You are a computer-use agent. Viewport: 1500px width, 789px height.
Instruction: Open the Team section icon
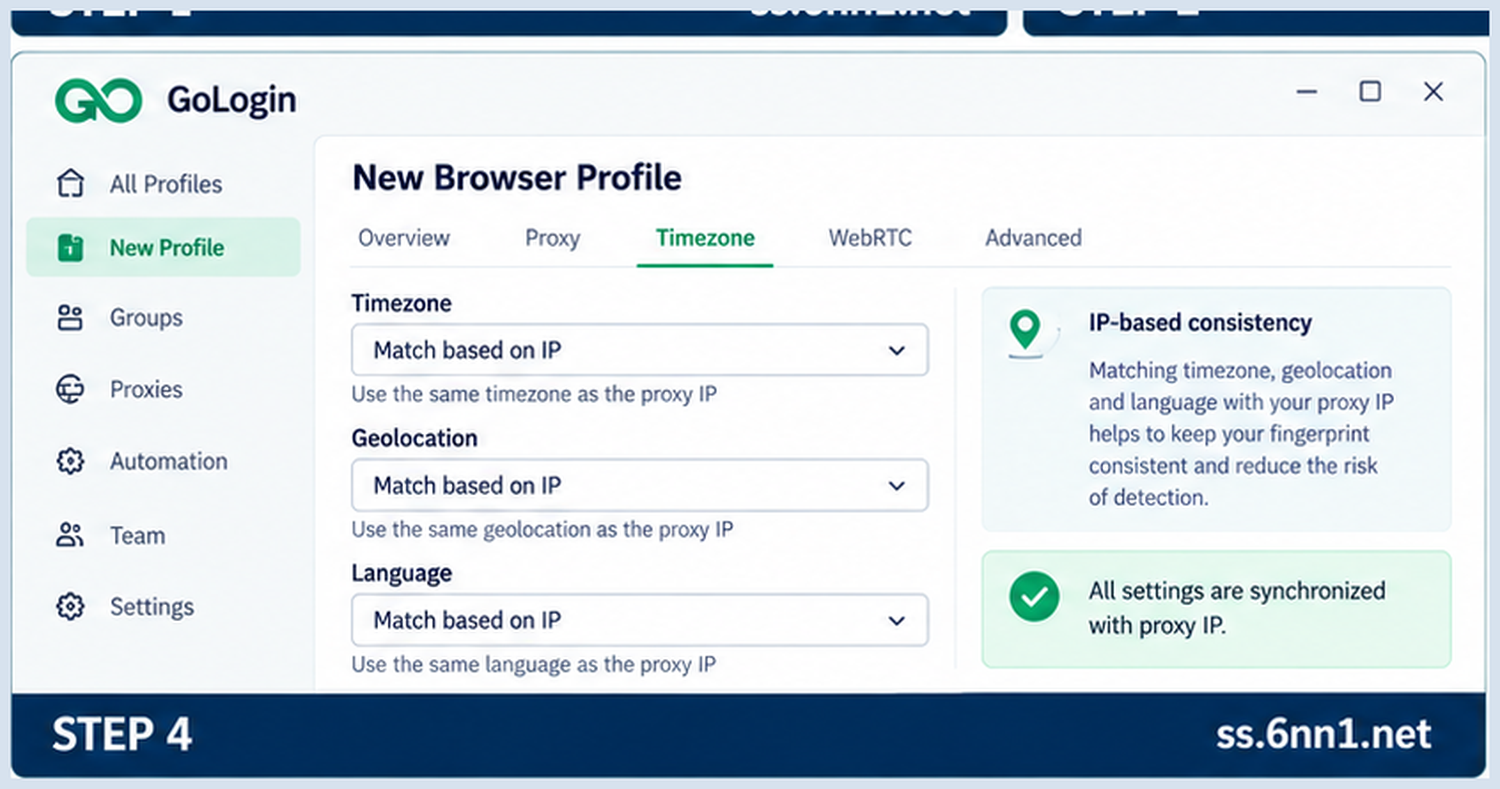point(70,535)
